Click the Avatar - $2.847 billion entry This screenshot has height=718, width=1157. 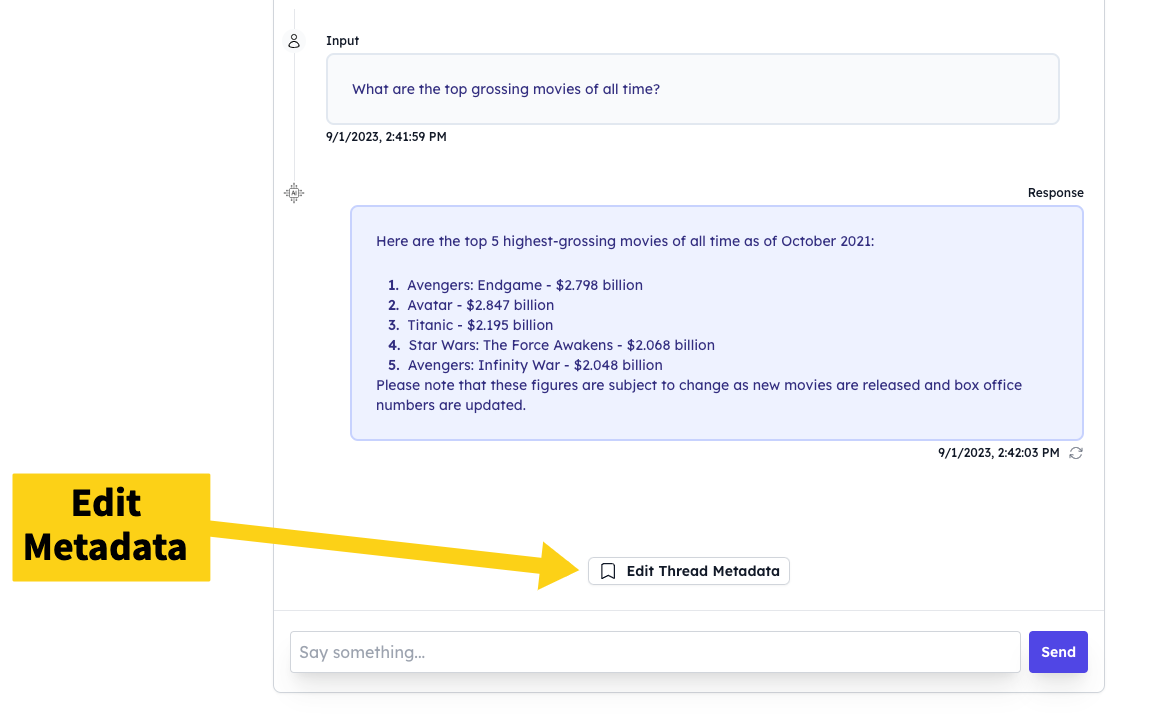[480, 305]
